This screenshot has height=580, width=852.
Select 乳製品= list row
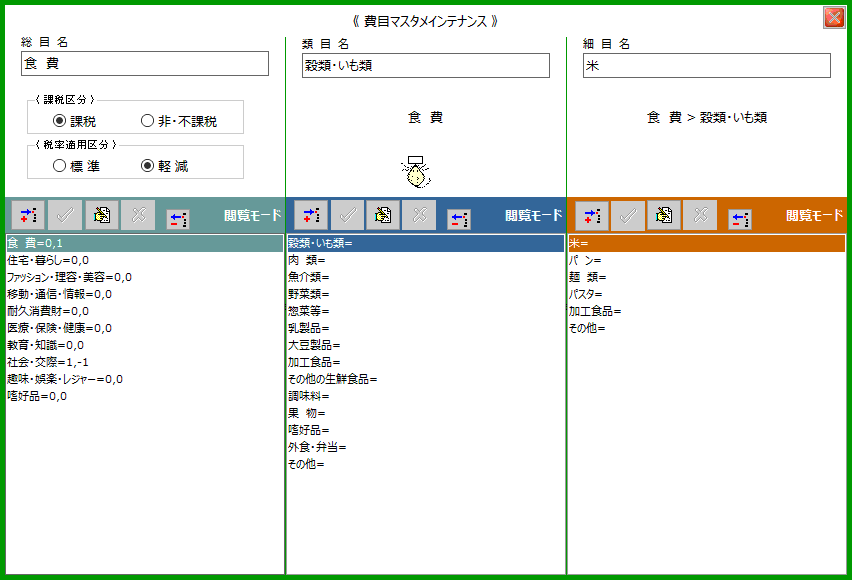pyautogui.click(x=426, y=328)
